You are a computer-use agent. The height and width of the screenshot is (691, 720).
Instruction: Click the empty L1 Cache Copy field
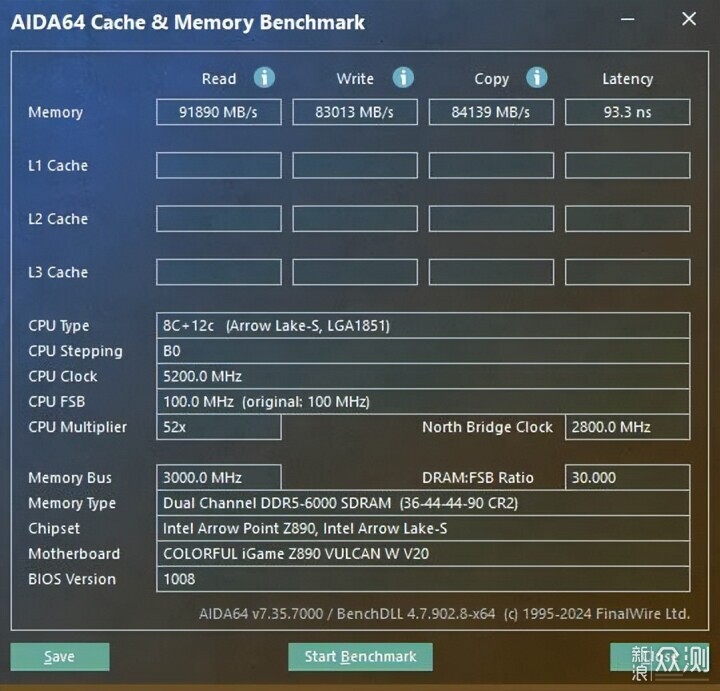point(491,165)
